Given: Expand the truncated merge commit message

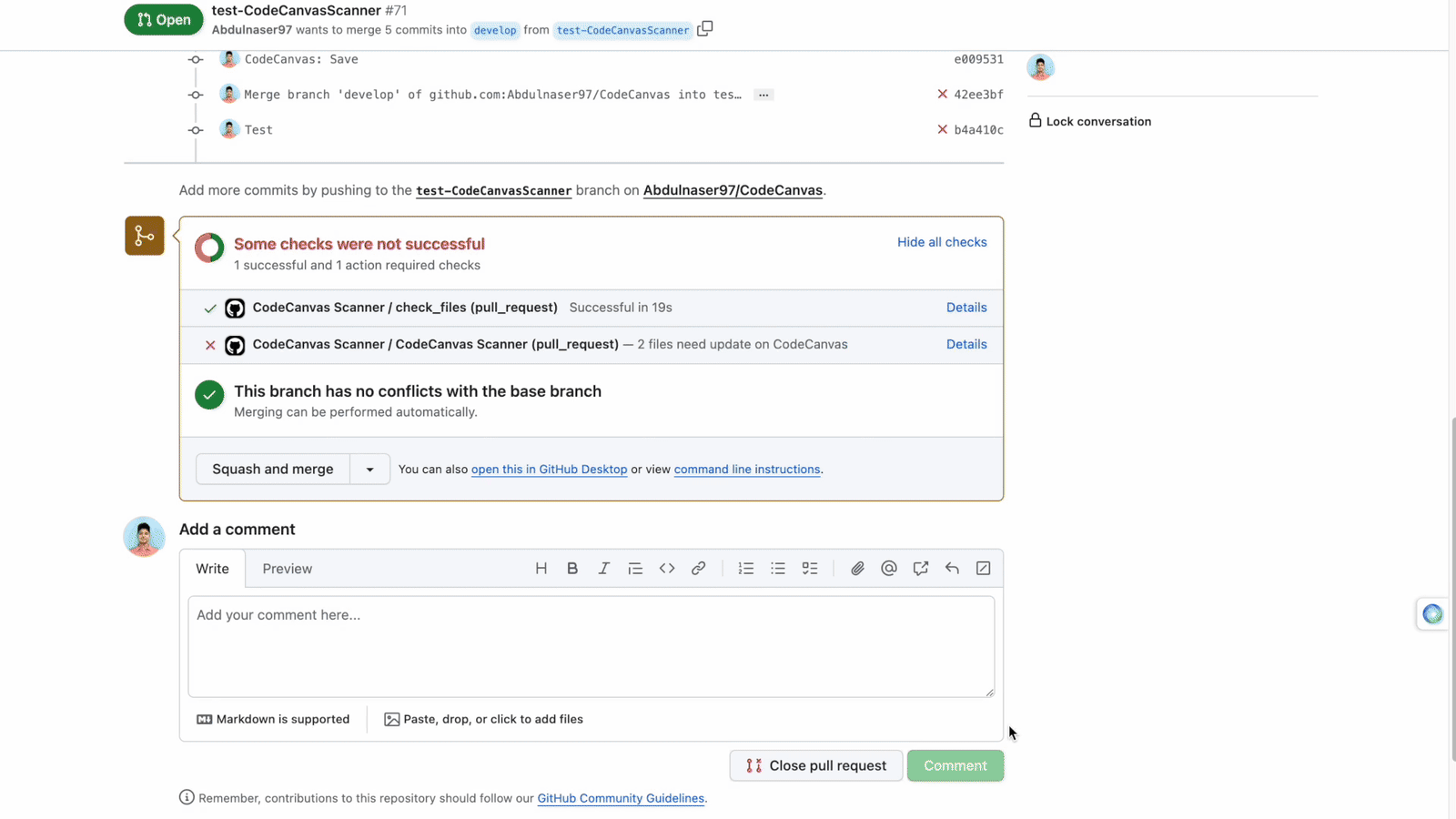Looking at the screenshot, I should pos(763,94).
